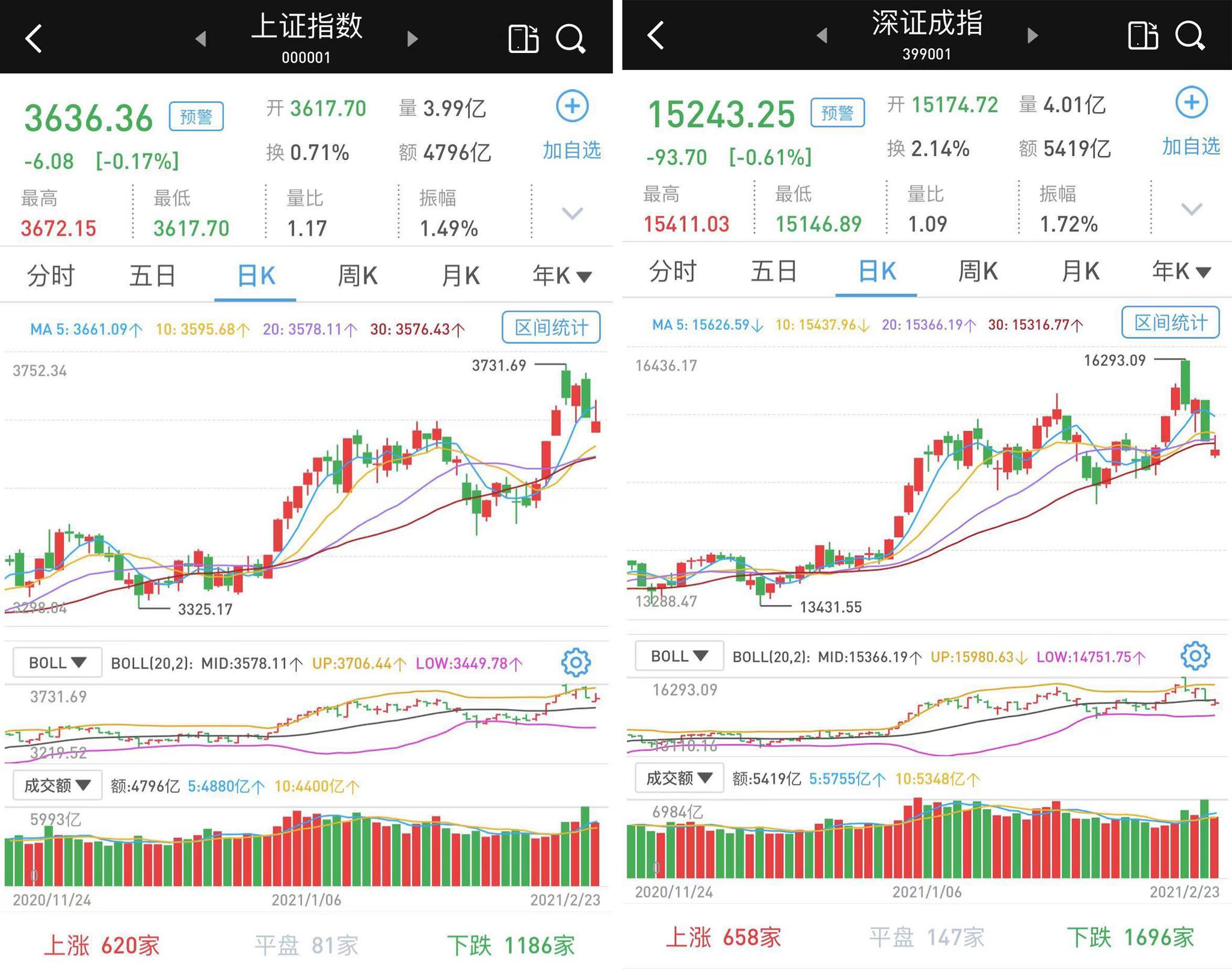Tap UP:3706.44 BOLL upper band value
The height and width of the screenshot is (969, 1232).
point(359,663)
